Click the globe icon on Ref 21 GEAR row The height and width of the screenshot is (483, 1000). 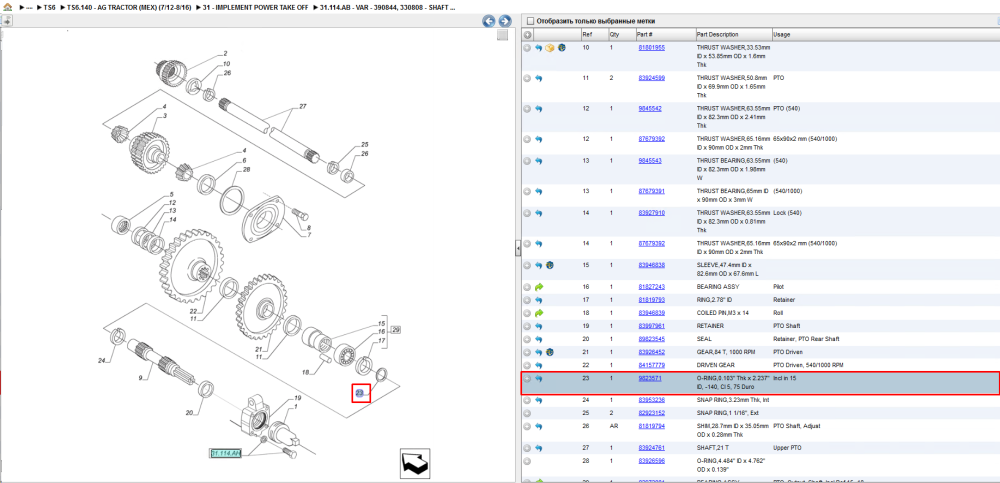[550, 352]
